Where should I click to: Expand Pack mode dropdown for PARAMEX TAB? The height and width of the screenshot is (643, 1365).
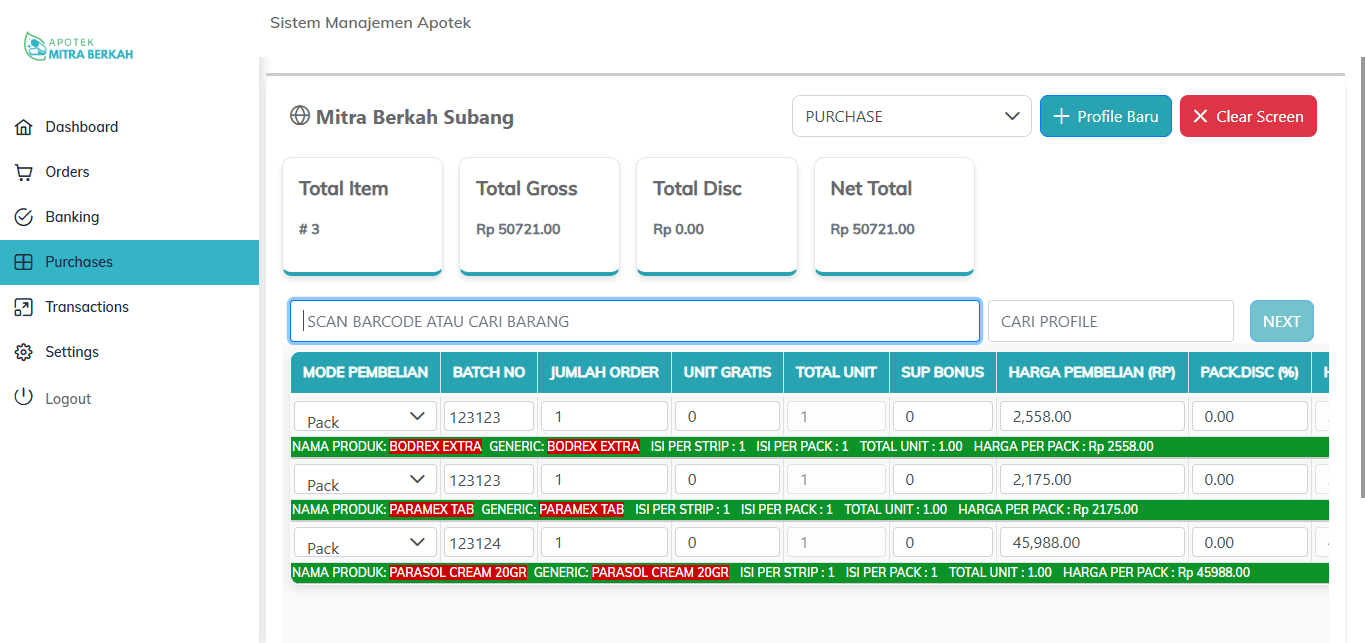pyautogui.click(x=365, y=480)
